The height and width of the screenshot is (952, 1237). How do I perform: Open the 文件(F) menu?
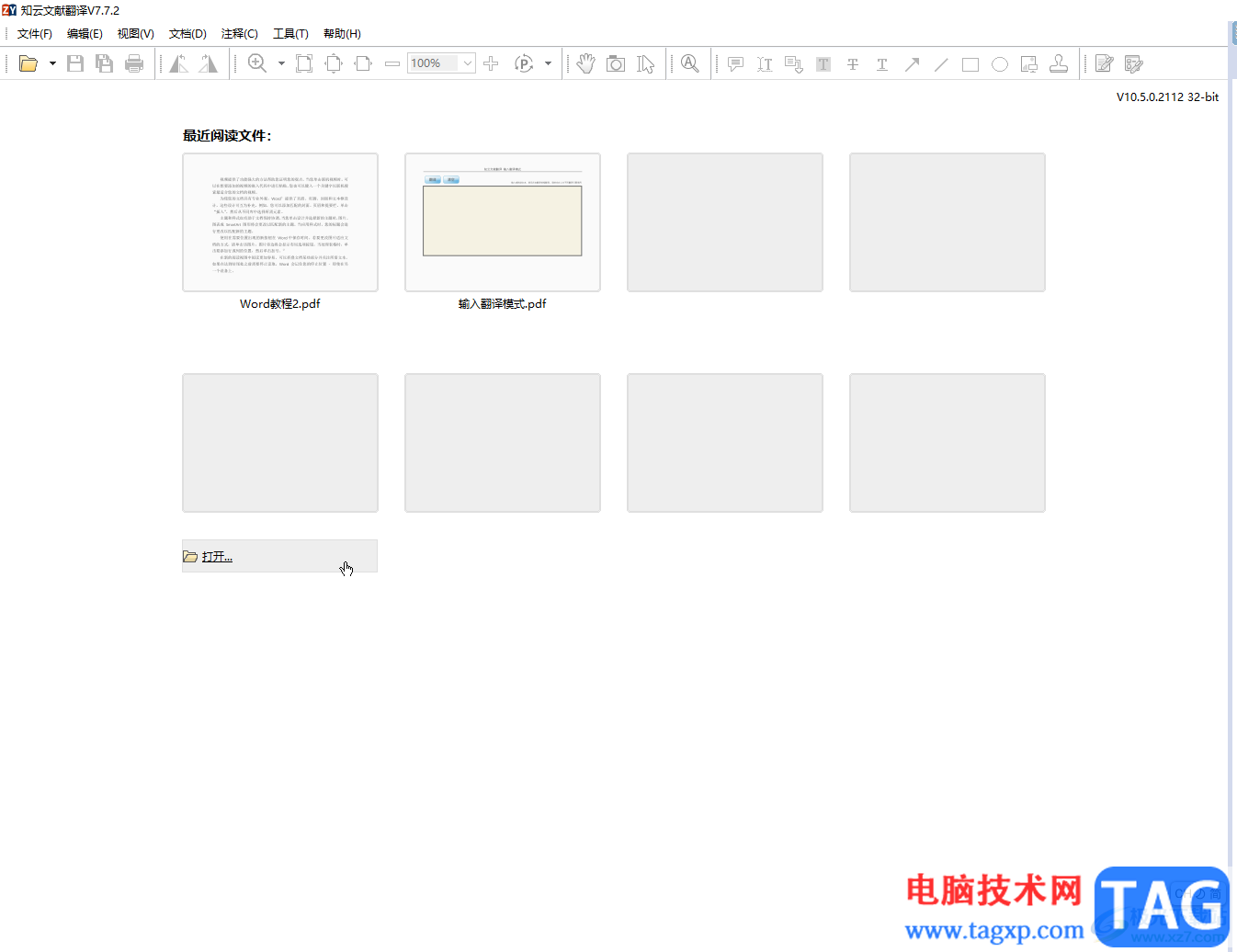35,33
